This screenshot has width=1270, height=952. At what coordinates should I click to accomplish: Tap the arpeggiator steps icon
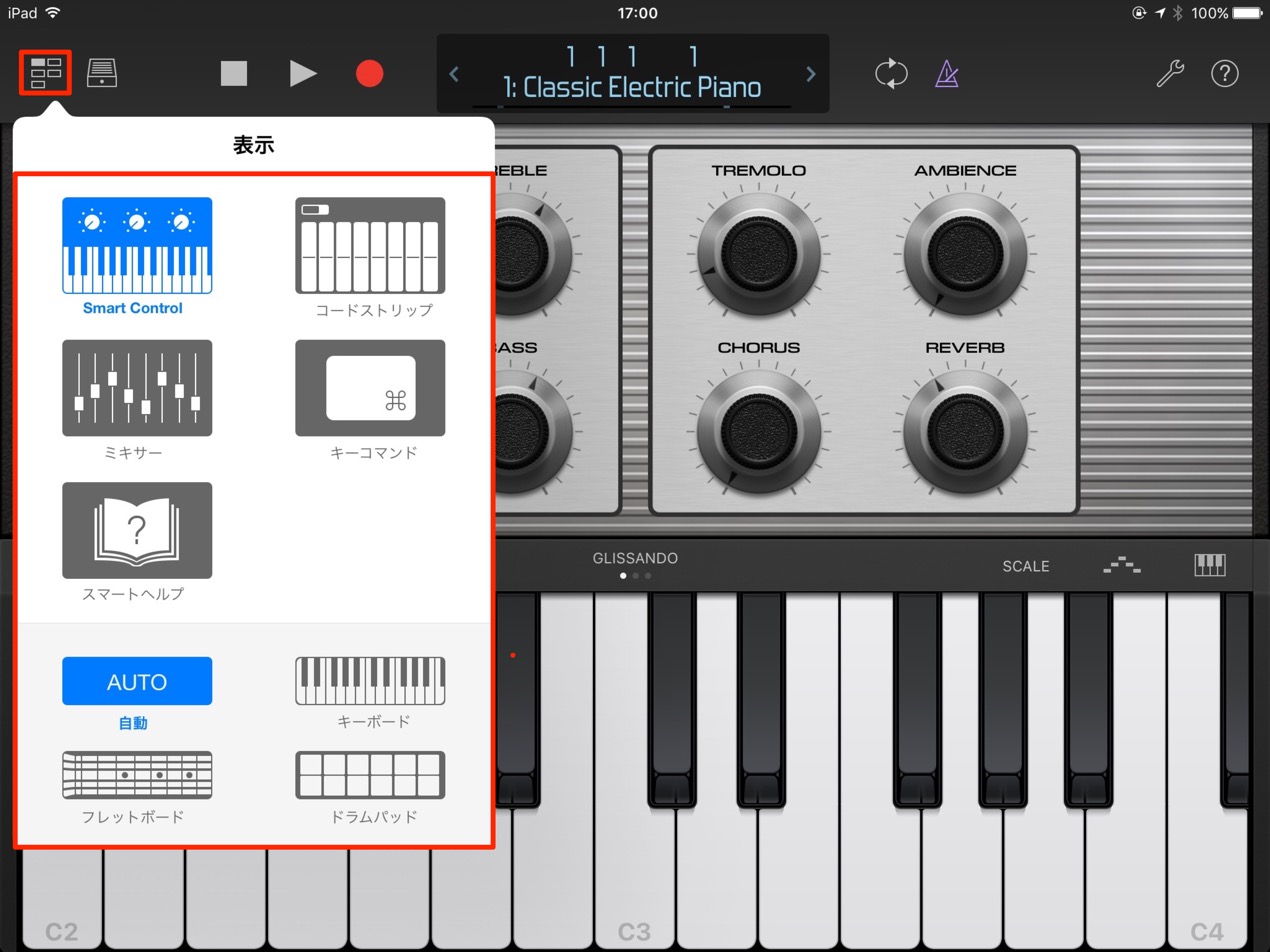coord(1122,566)
